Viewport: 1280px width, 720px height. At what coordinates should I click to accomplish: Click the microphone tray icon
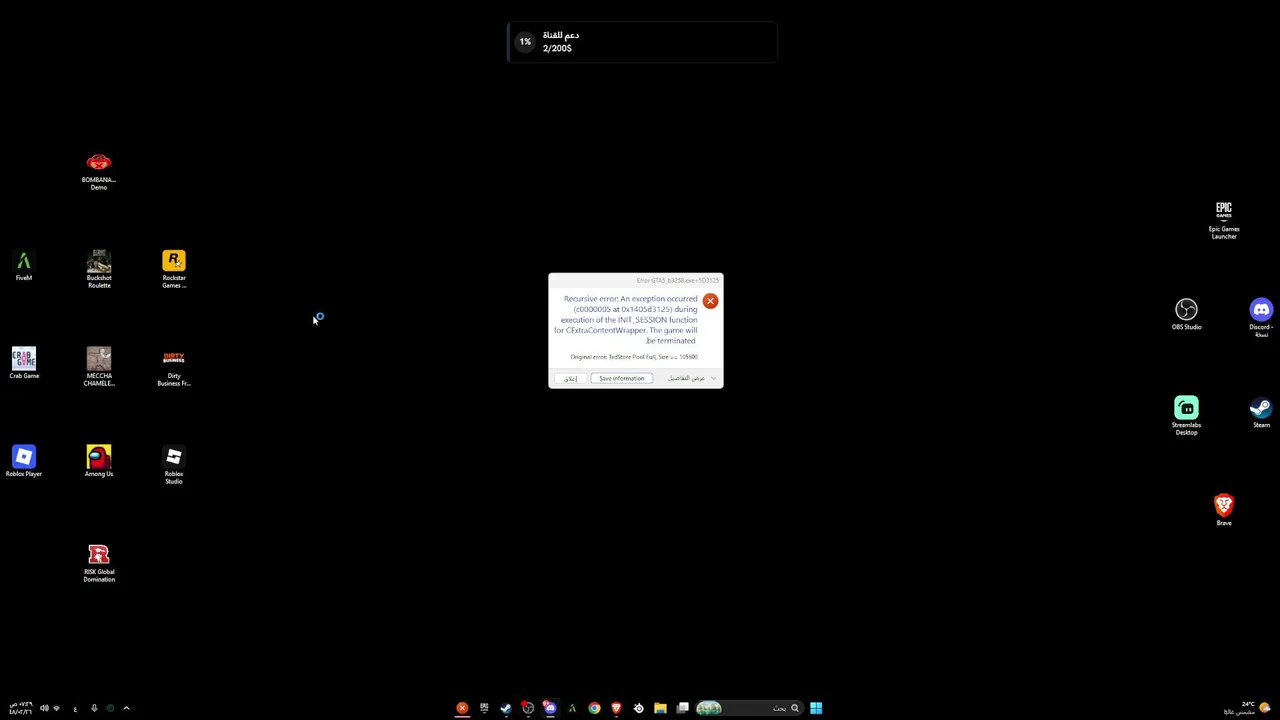(94, 708)
